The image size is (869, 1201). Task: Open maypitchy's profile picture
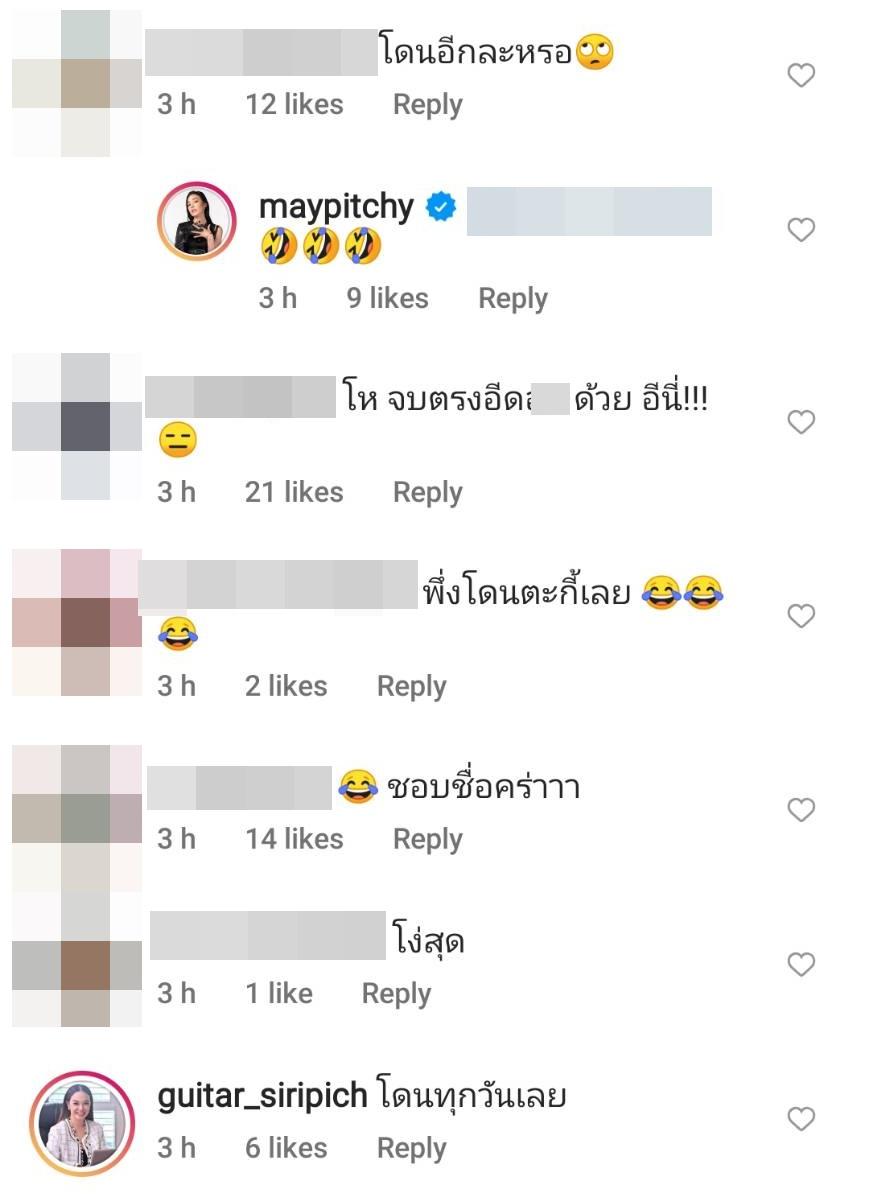coord(197,222)
